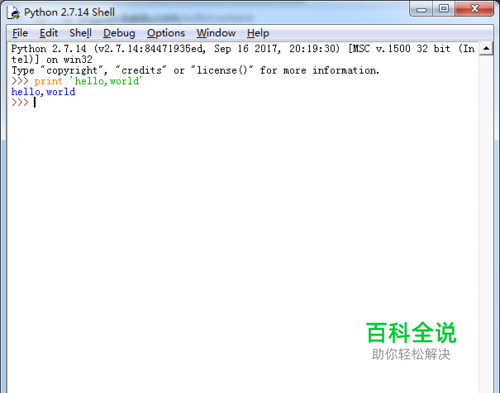Open the Shell menu
The width and height of the screenshot is (500, 393).
[x=80, y=33]
